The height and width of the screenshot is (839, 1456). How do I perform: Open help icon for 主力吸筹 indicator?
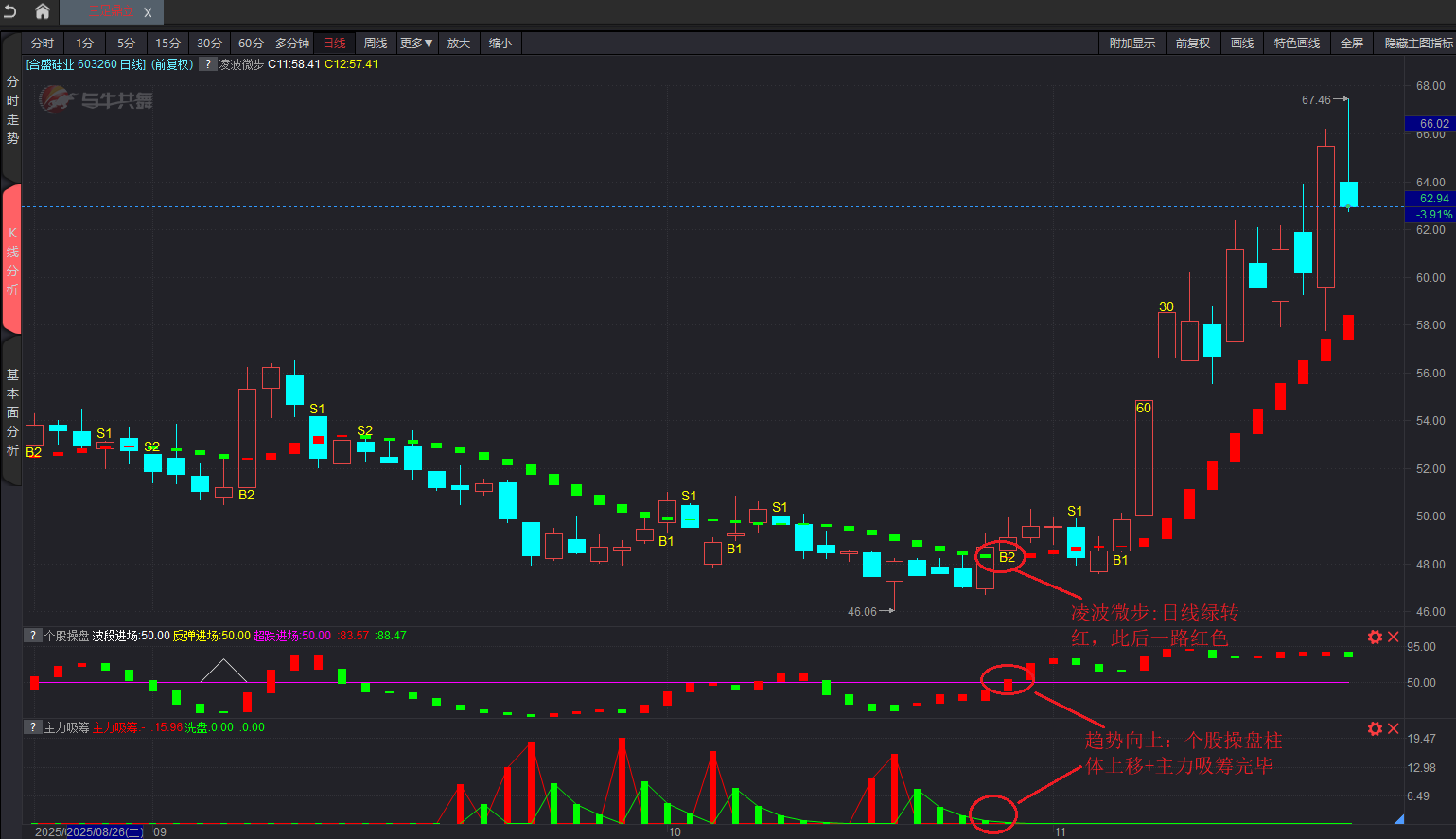[x=33, y=727]
